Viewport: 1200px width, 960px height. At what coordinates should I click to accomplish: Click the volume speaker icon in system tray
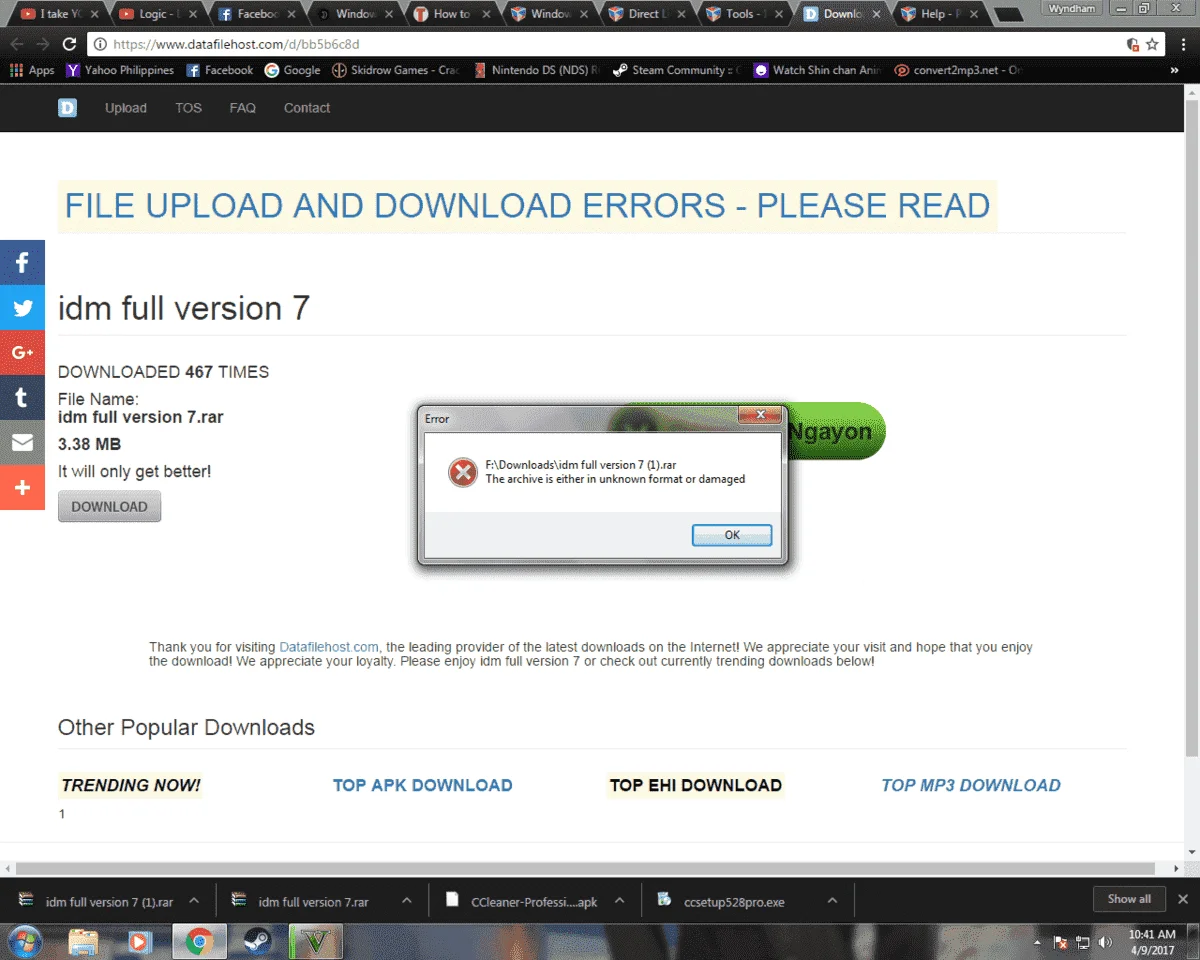1105,942
